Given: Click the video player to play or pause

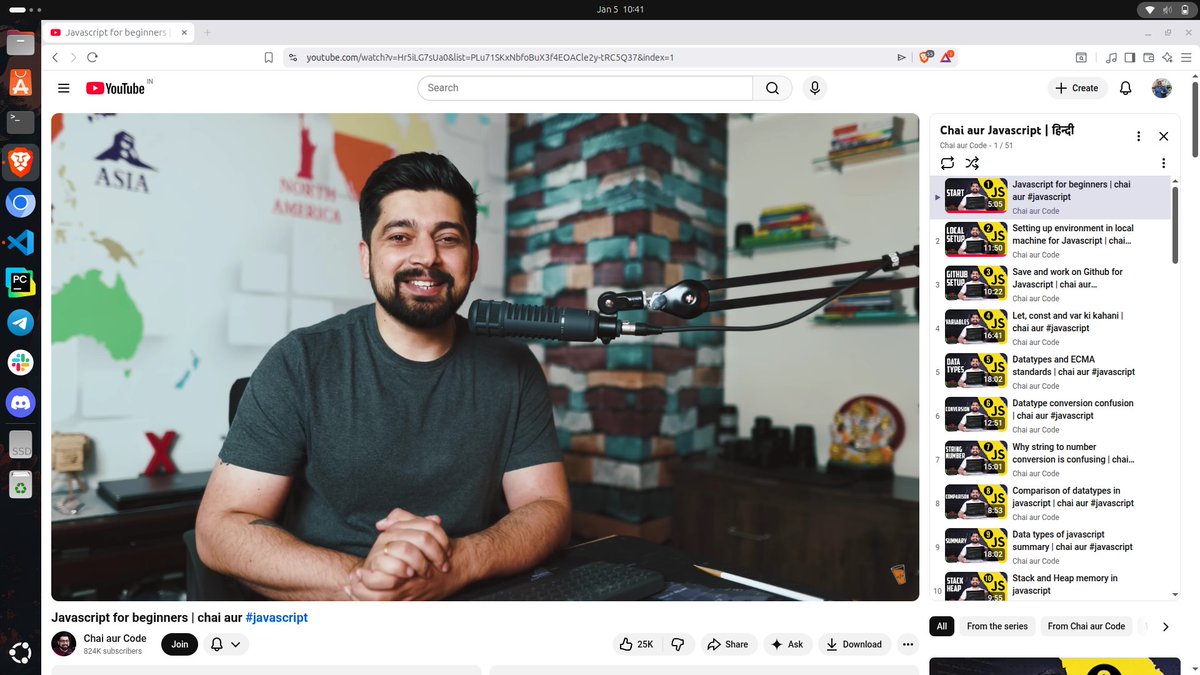Looking at the screenshot, I should [x=485, y=357].
